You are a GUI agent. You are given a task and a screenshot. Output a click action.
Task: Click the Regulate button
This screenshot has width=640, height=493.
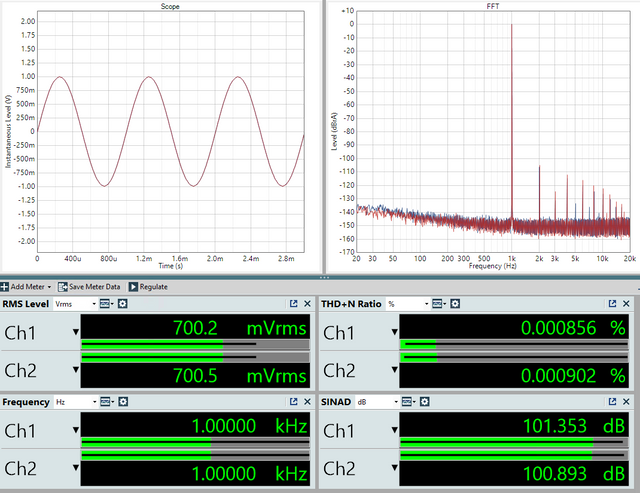pyautogui.click(x=148, y=286)
